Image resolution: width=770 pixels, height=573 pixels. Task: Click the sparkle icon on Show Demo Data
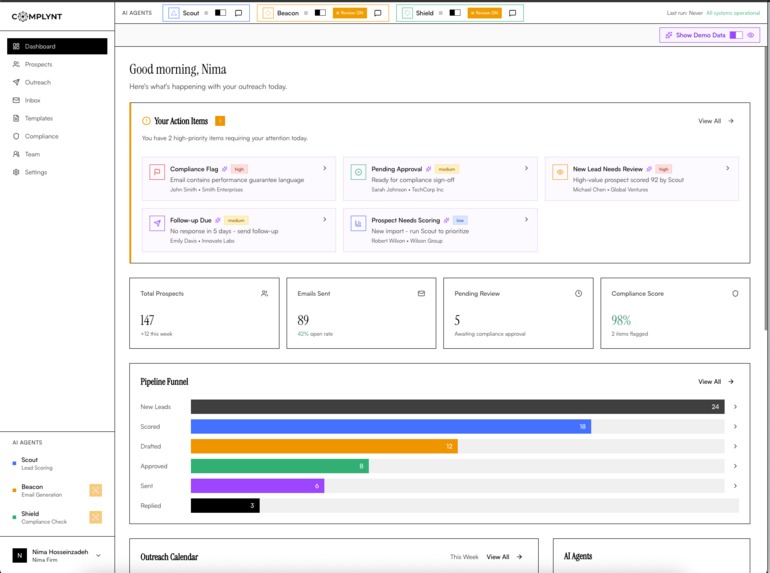[x=669, y=35]
